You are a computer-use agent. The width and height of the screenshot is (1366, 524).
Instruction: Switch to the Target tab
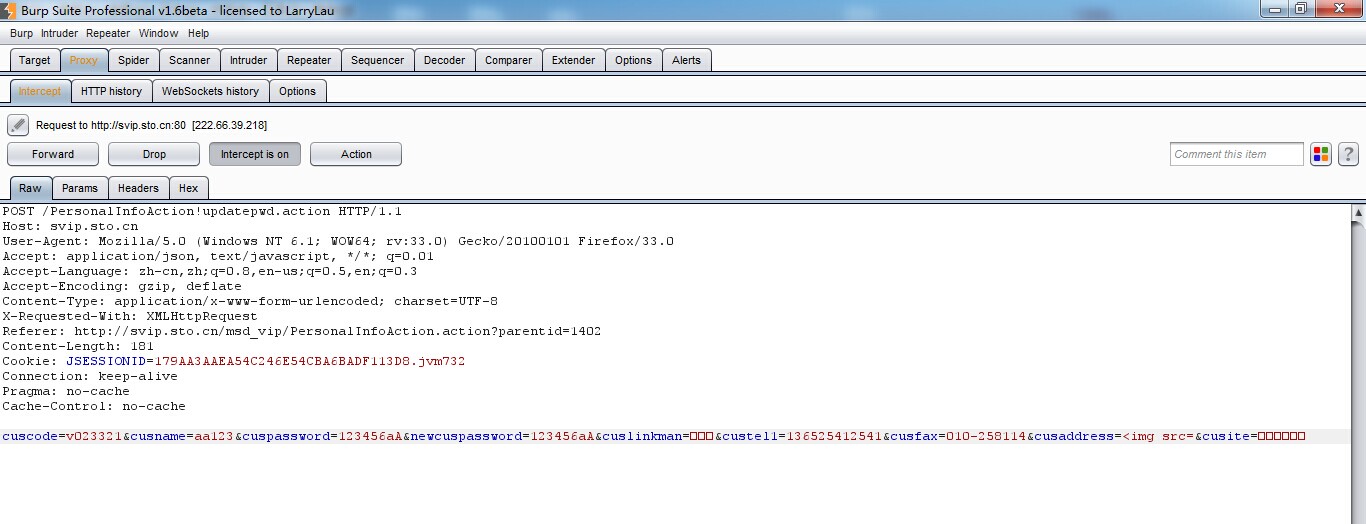coord(35,60)
